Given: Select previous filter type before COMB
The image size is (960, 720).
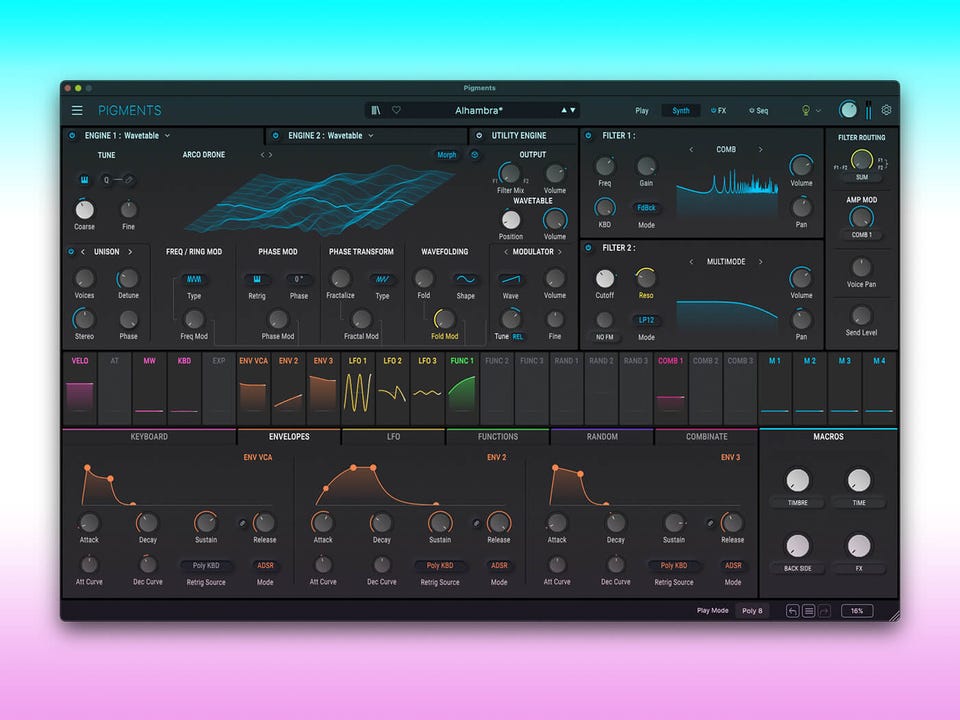Looking at the screenshot, I should point(691,149).
